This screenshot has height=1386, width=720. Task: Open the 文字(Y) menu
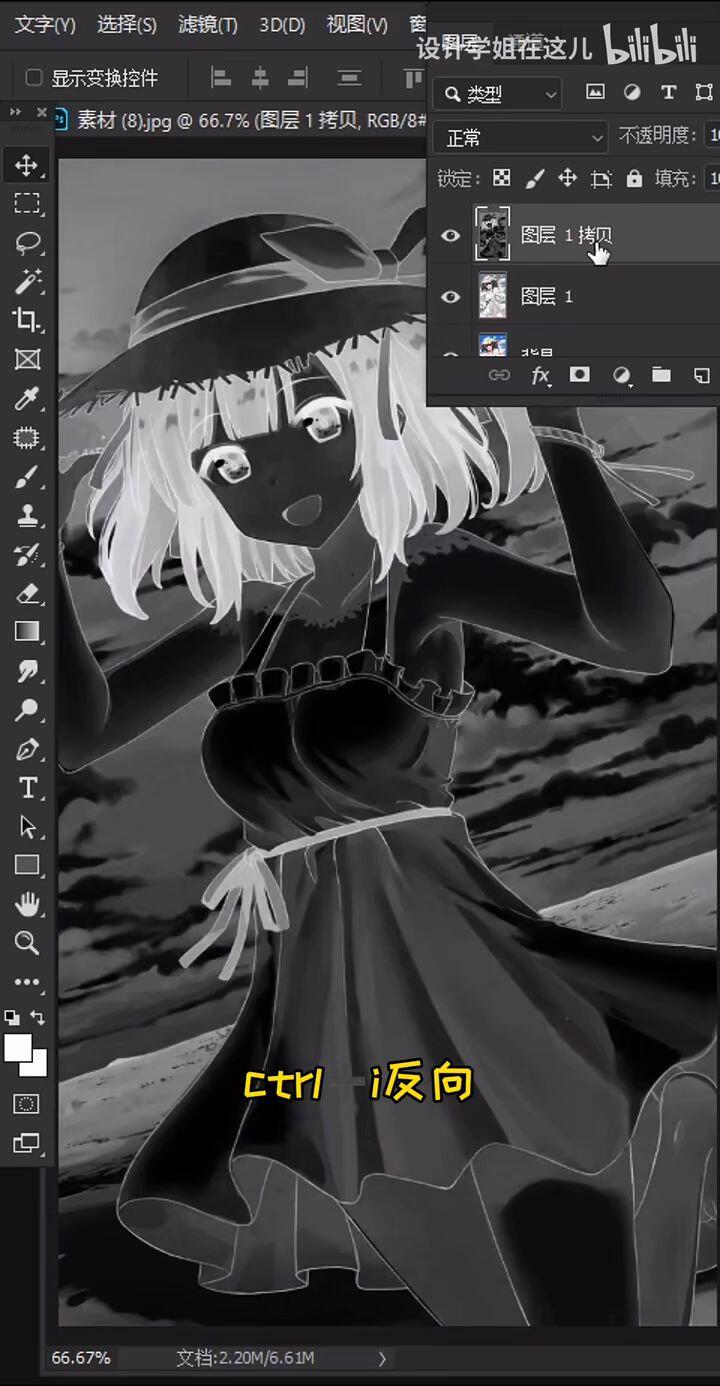point(45,25)
